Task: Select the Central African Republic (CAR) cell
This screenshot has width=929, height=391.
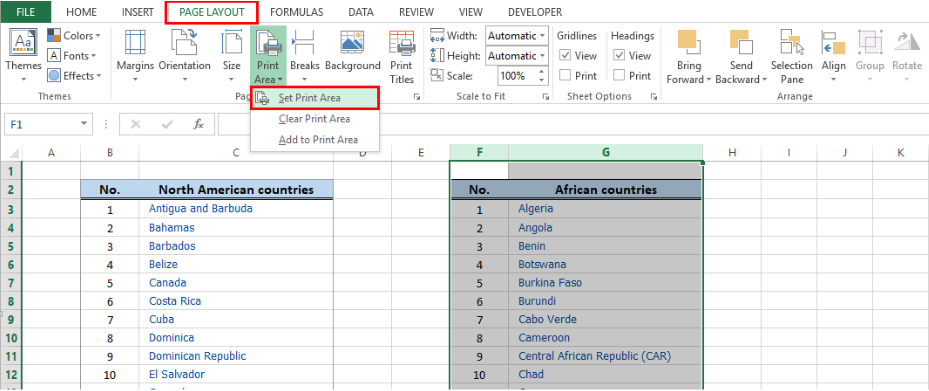Action: (605, 356)
